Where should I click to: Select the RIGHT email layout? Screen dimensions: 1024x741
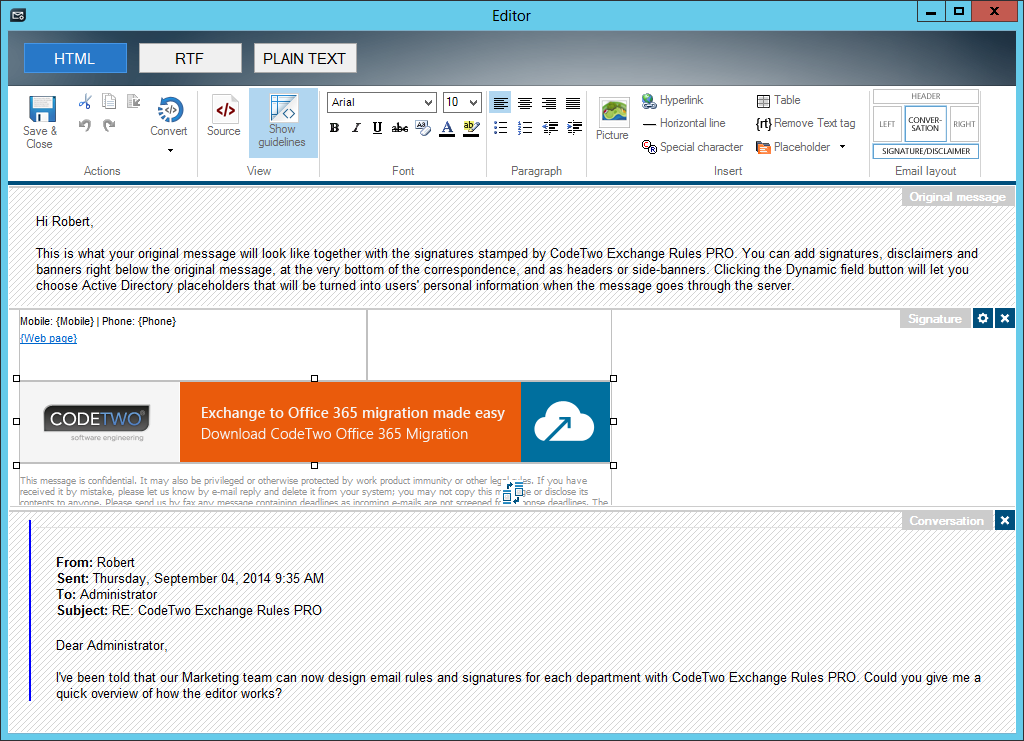pyautogui.click(x=964, y=124)
